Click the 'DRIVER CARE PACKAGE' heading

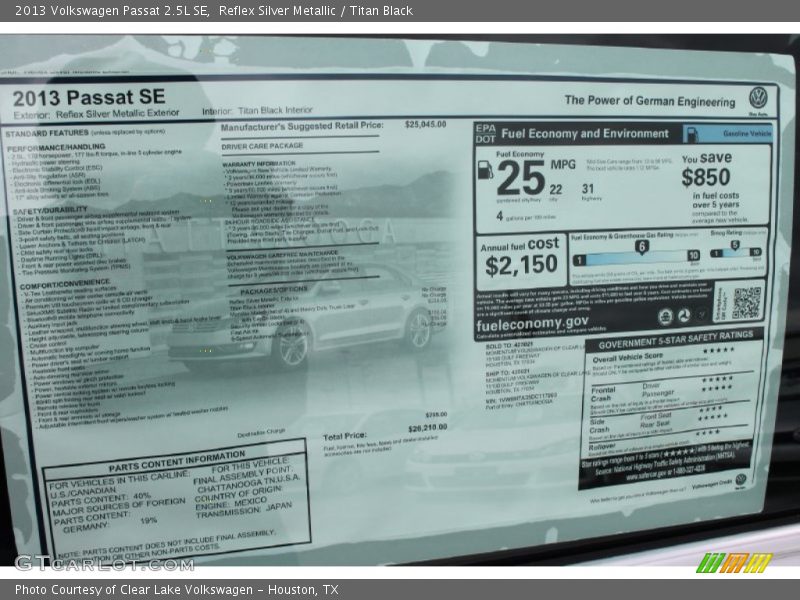click(262, 146)
